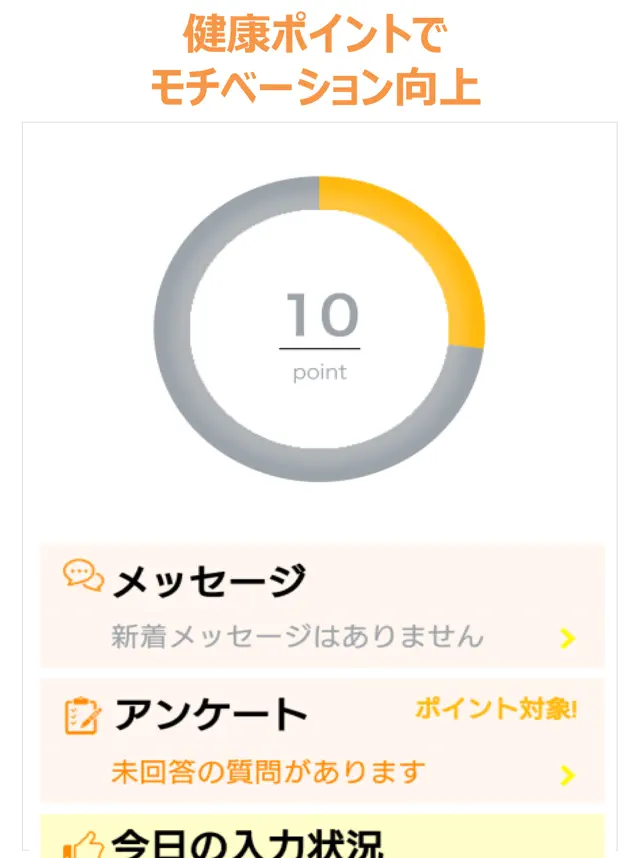Viewport: 643px width, 858px height.
Task: Click the 健康ポイントで heading line
Action: coord(315,35)
